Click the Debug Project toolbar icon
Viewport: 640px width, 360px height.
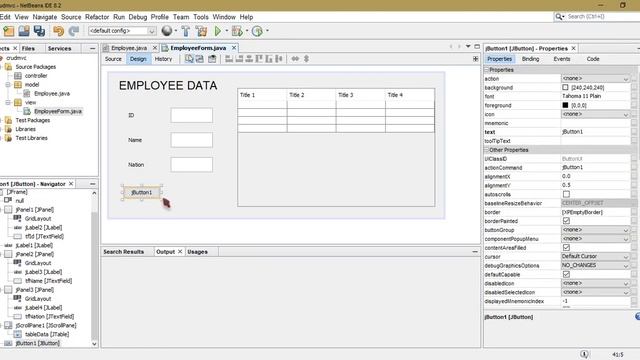tap(237, 31)
